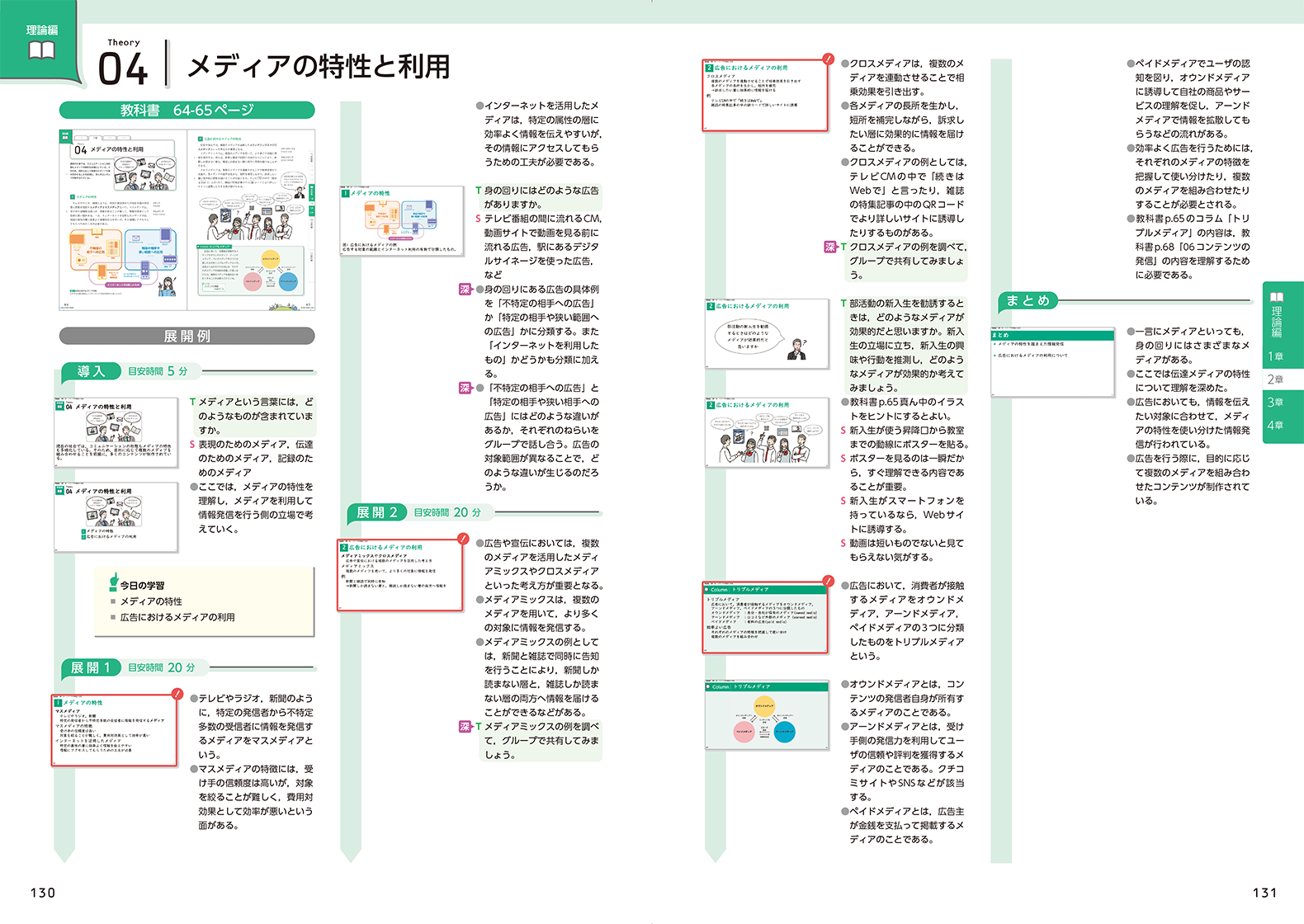1304x924 pixels.
Task: Select the 展開 2 section header
Action: pos(377,512)
